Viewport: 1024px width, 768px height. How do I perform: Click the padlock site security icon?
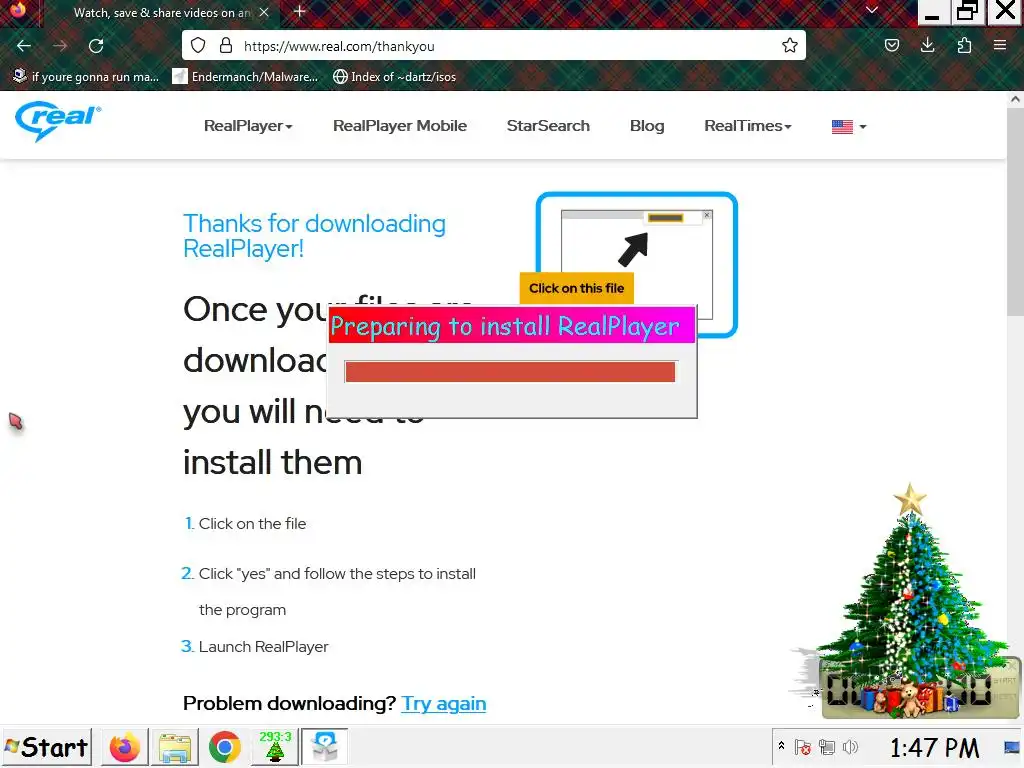click(226, 46)
